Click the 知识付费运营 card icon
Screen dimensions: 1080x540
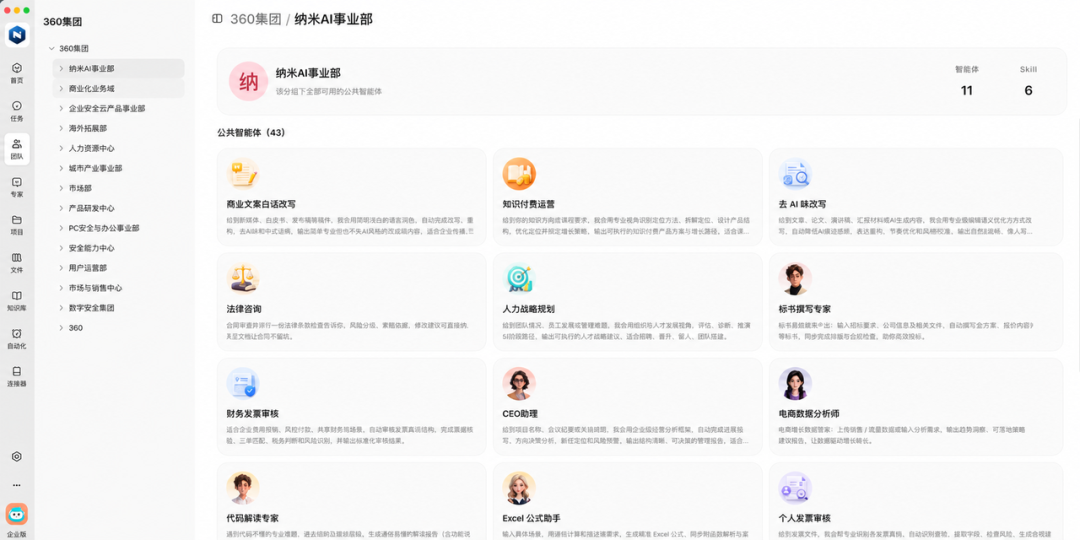pyautogui.click(x=519, y=174)
